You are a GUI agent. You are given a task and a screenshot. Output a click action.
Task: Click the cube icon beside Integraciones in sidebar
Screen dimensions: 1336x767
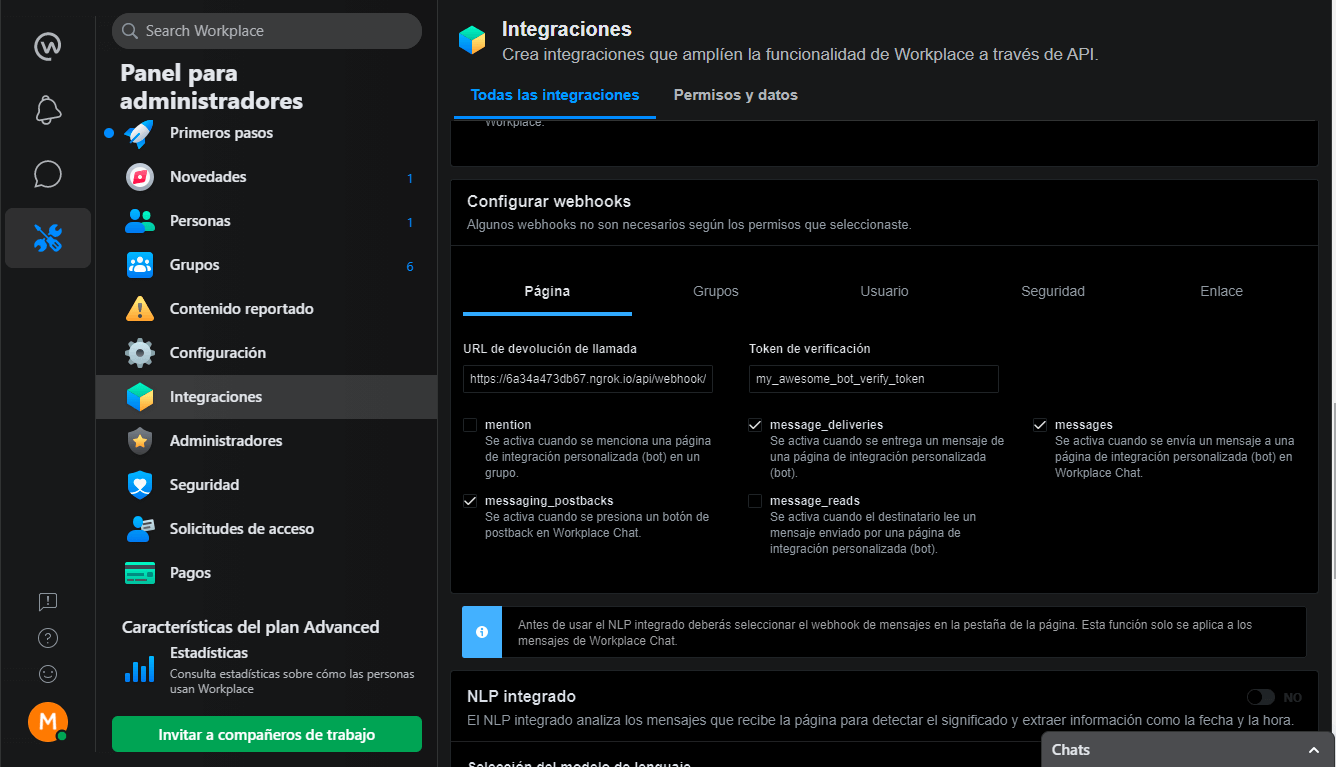coord(140,397)
